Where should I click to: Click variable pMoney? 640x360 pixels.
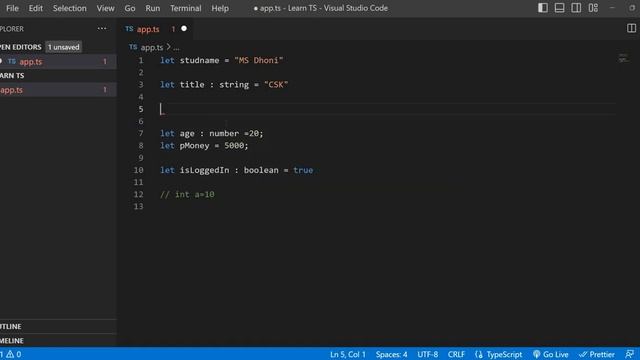point(194,146)
